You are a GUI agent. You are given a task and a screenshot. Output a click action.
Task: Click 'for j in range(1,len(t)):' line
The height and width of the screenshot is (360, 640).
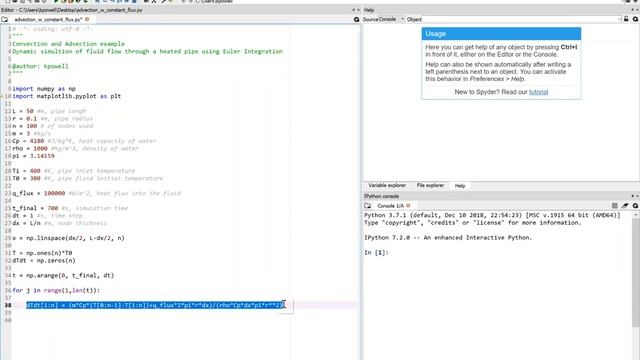click(56, 290)
